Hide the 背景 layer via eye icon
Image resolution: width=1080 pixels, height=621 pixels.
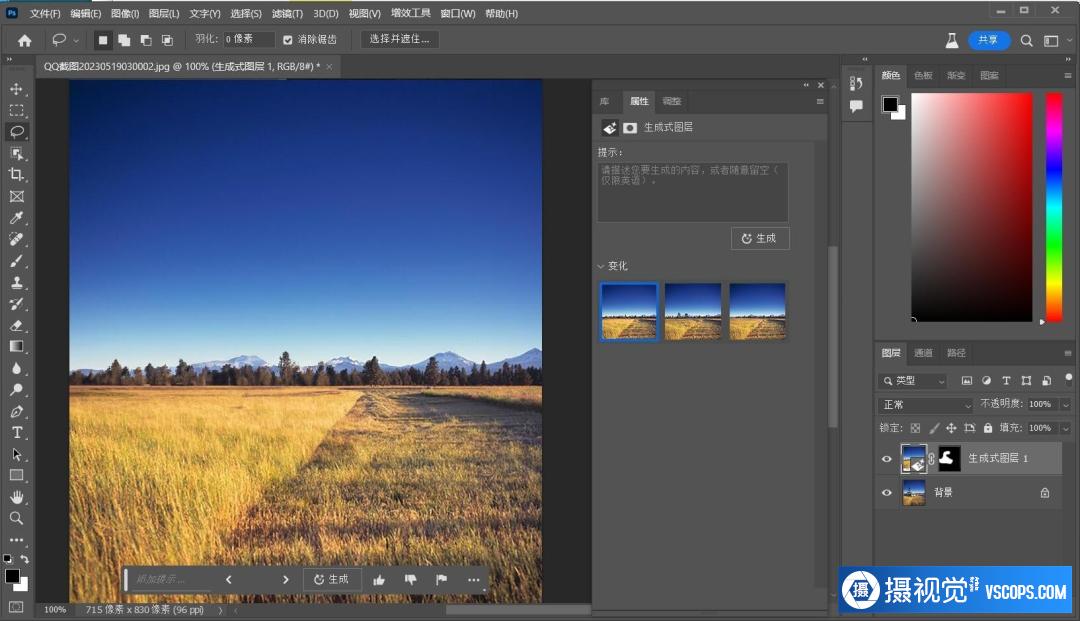pos(887,492)
